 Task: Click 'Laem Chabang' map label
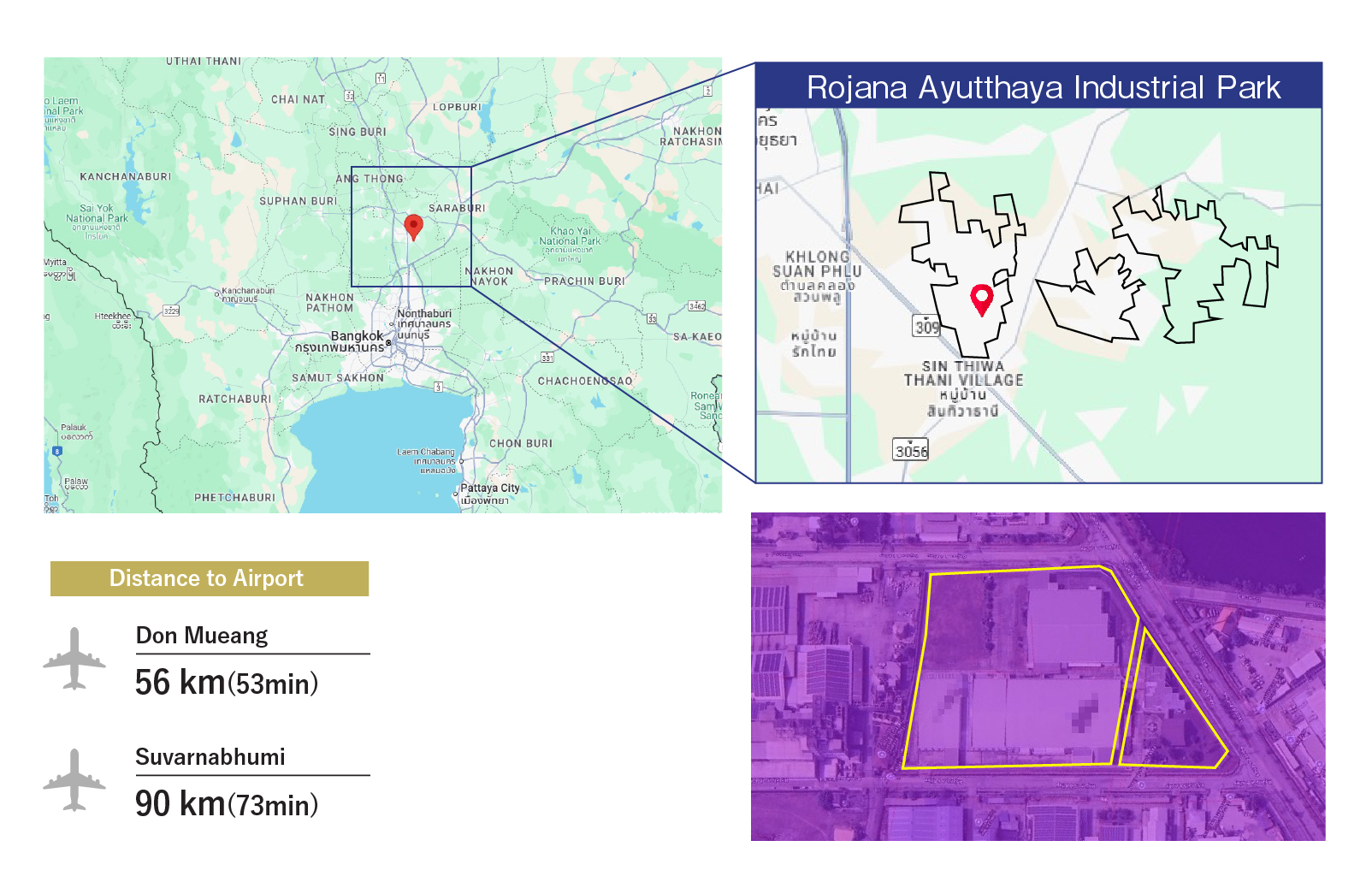click(426, 452)
